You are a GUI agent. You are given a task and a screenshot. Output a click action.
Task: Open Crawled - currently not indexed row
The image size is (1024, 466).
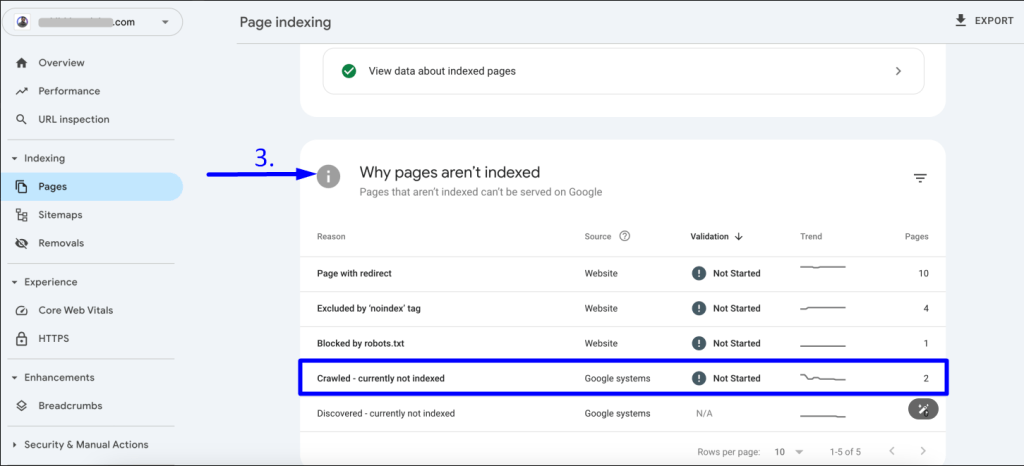pos(622,378)
